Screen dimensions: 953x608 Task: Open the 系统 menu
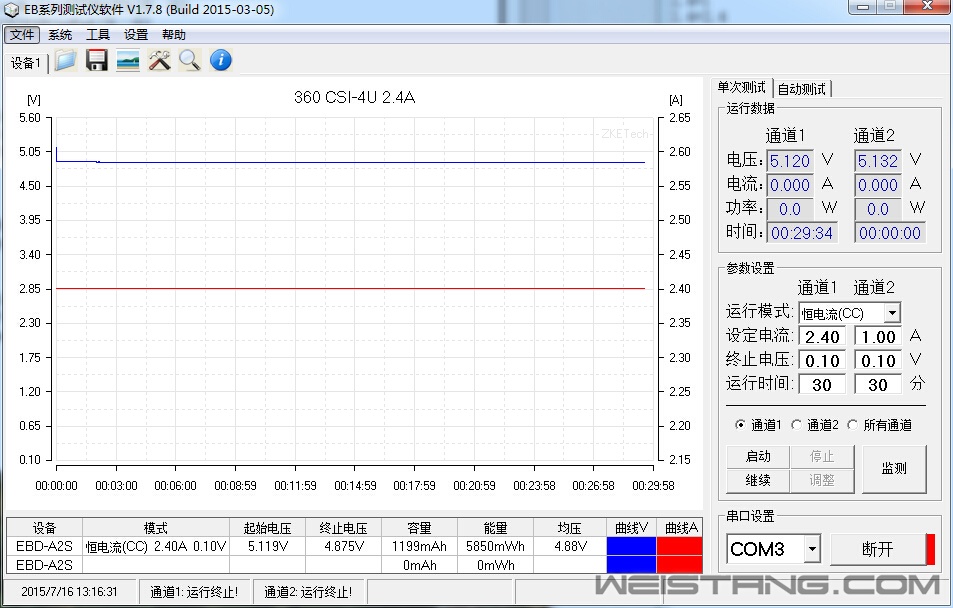tap(60, 35)
